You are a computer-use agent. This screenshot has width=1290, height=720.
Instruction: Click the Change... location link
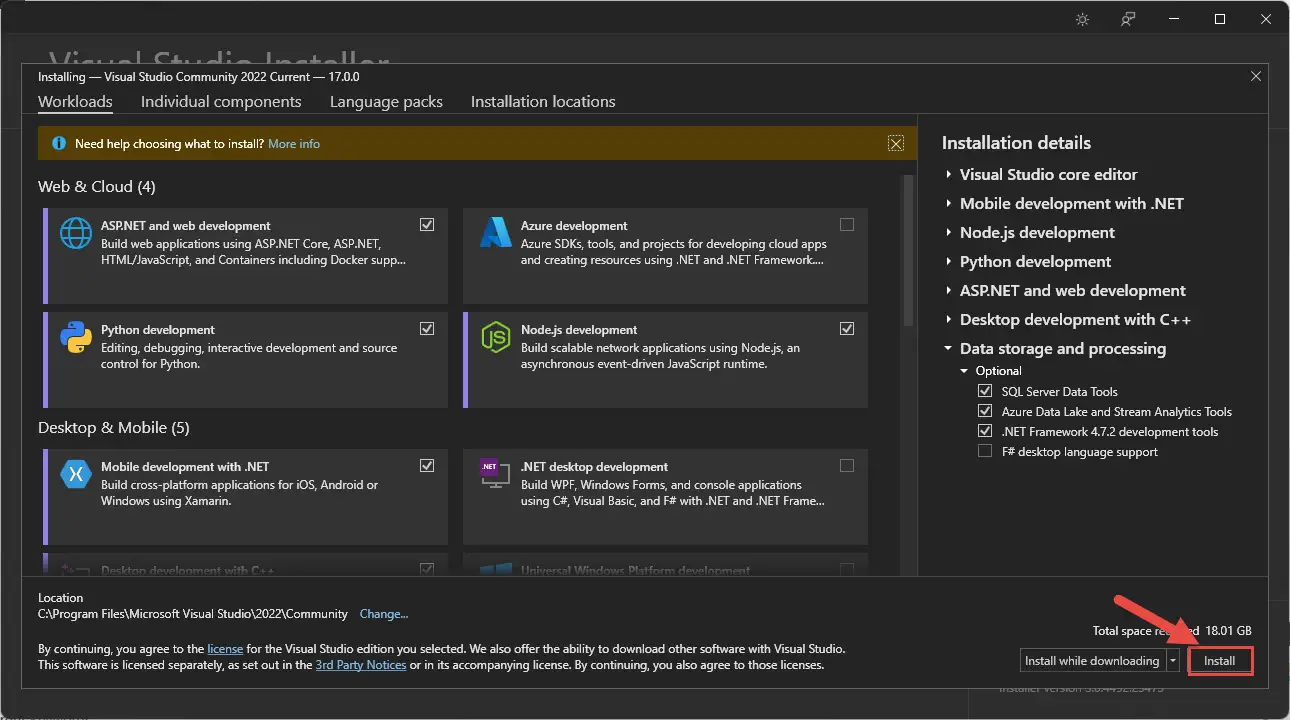384,614
